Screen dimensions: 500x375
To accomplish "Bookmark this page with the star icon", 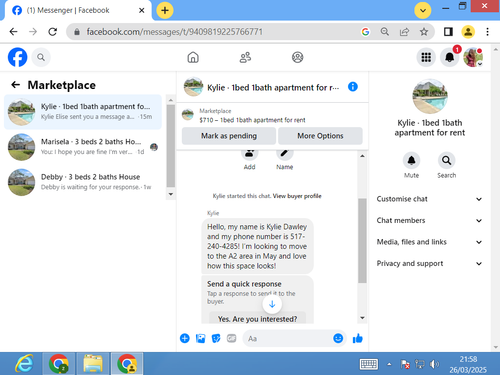I will coord(424,32).
